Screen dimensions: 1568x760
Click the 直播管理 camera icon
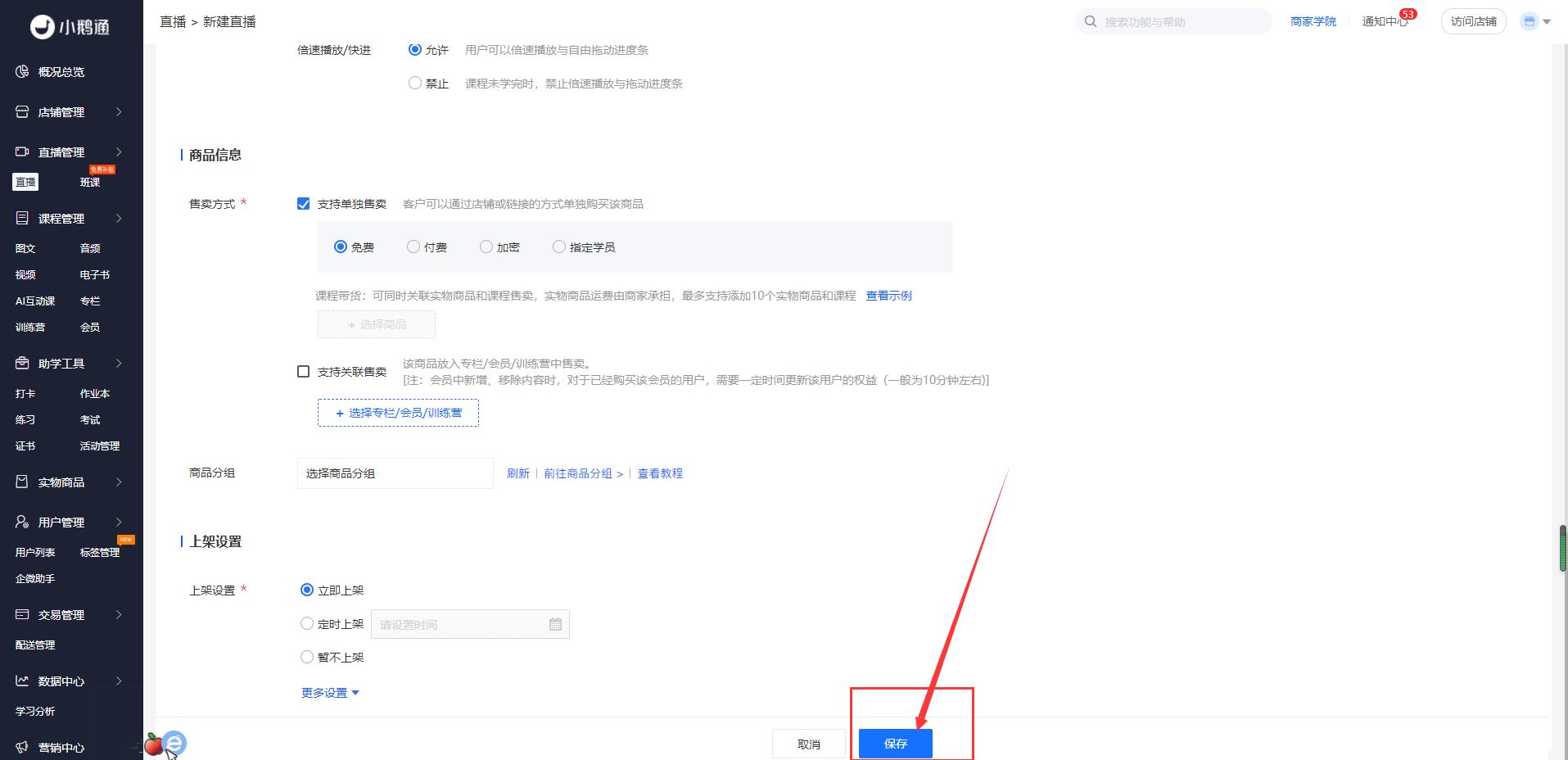pos(22,152)
